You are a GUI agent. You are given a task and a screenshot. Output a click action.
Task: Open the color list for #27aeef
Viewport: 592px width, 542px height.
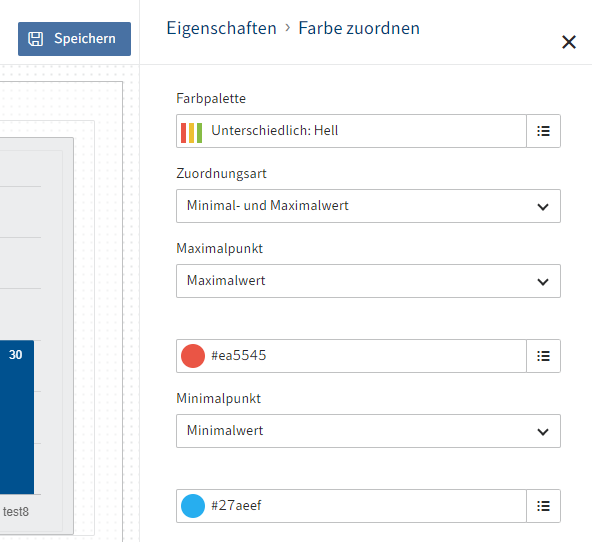543,506
